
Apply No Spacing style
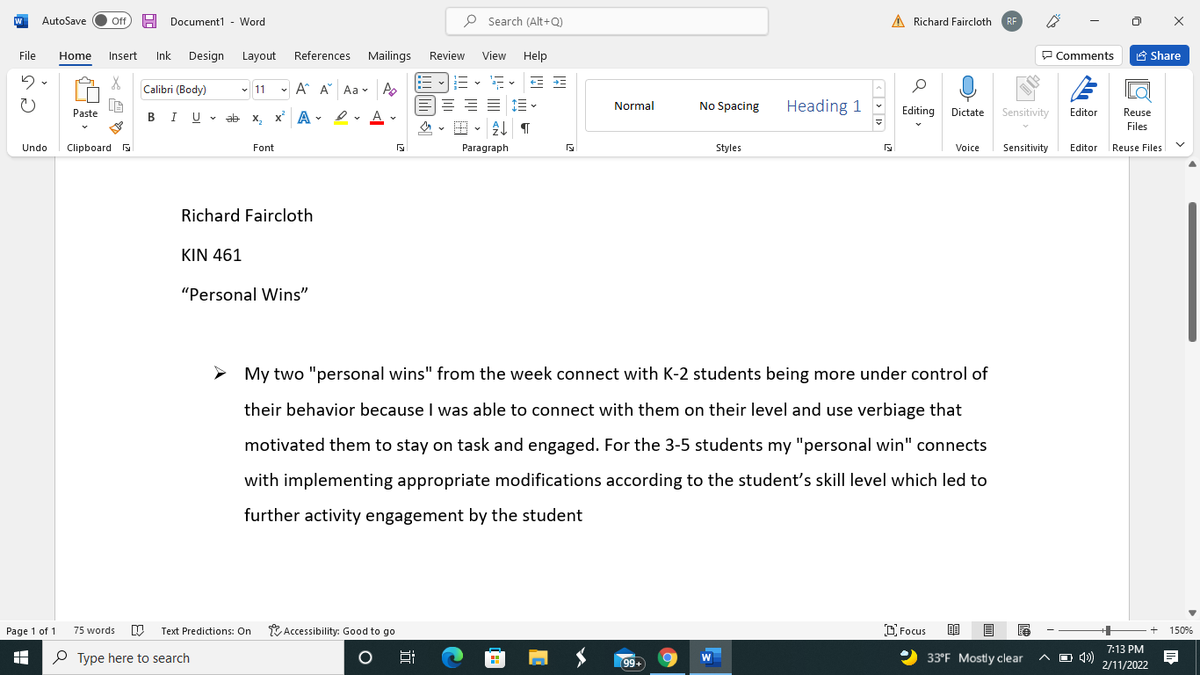coord(729,105)
